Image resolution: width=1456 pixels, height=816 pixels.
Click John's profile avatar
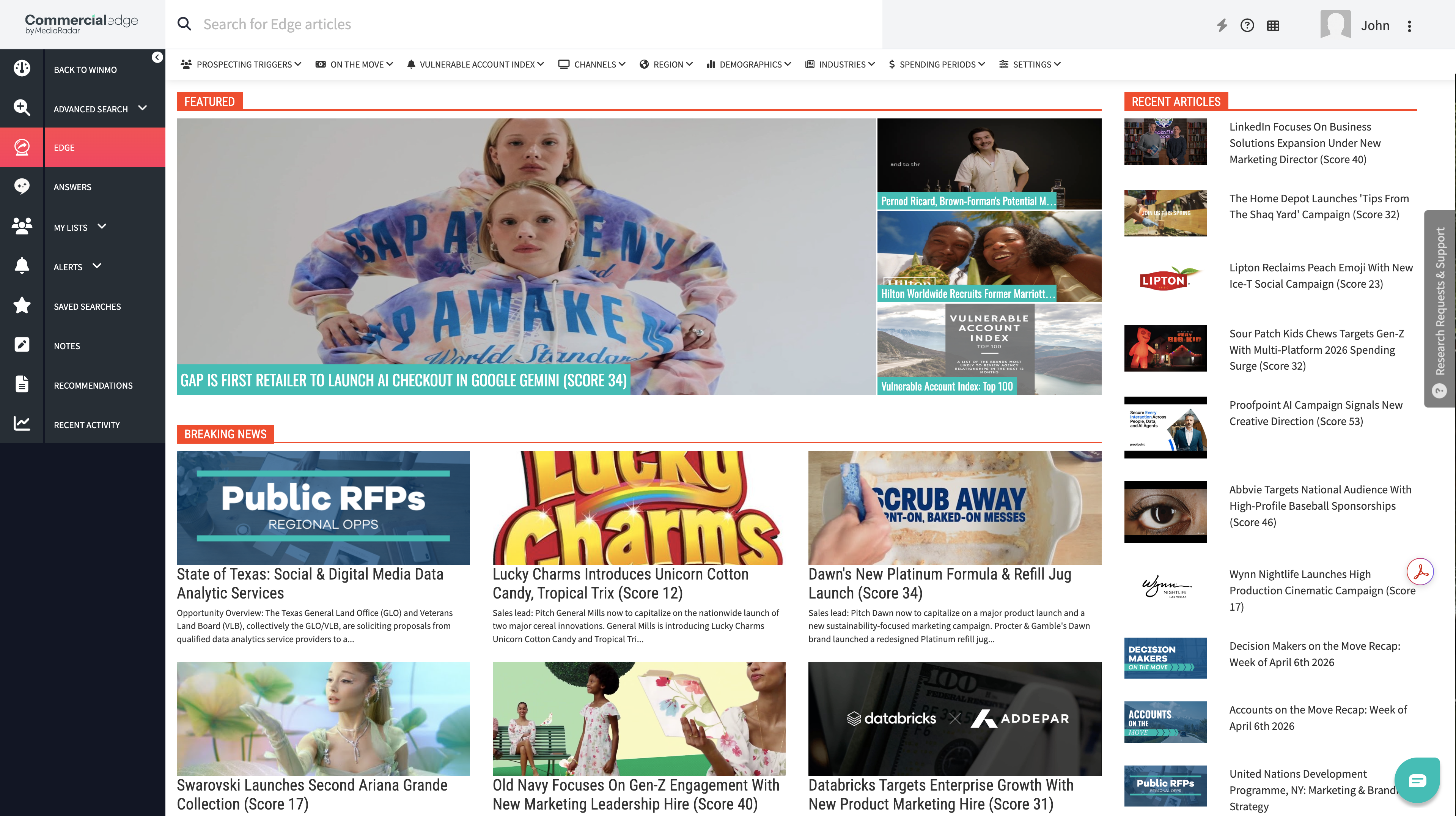tap(1335, 24)
